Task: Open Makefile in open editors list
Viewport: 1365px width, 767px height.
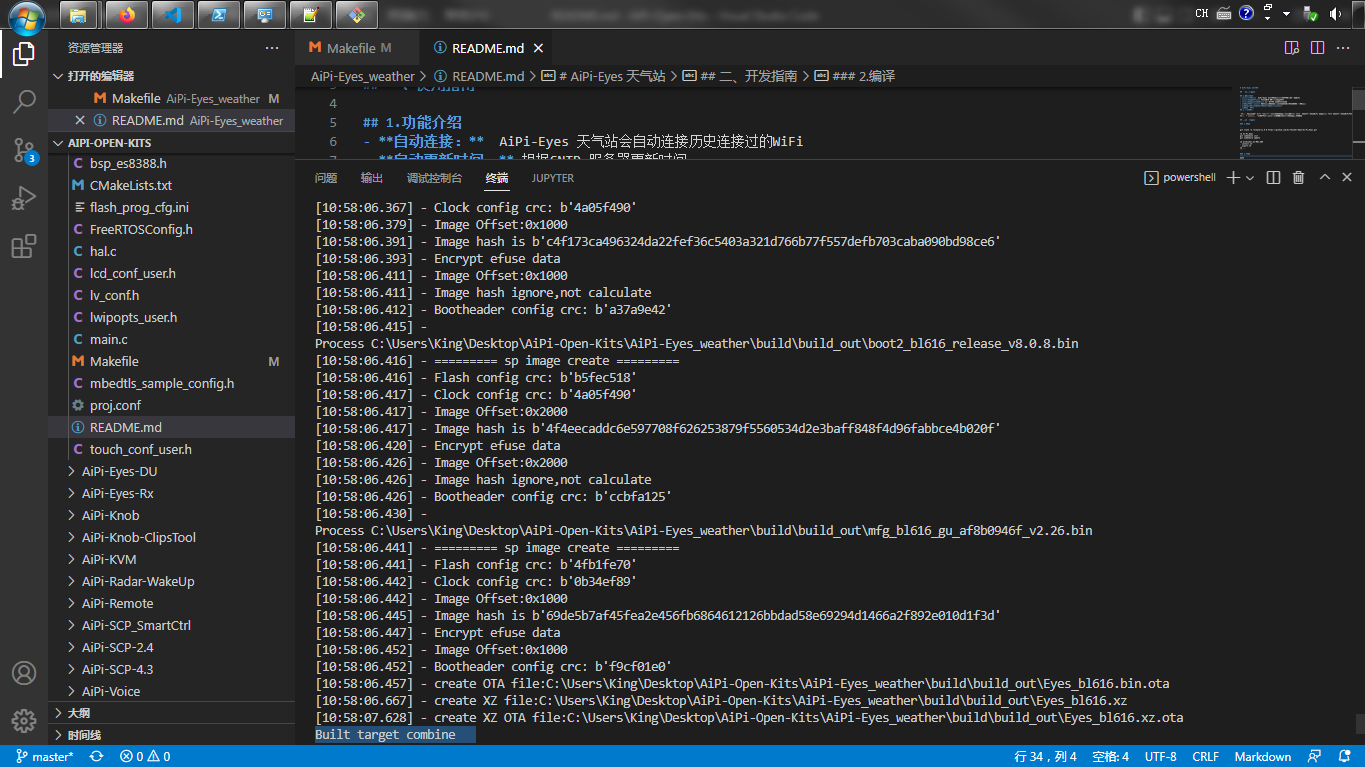Action: [x=171, y=98]
